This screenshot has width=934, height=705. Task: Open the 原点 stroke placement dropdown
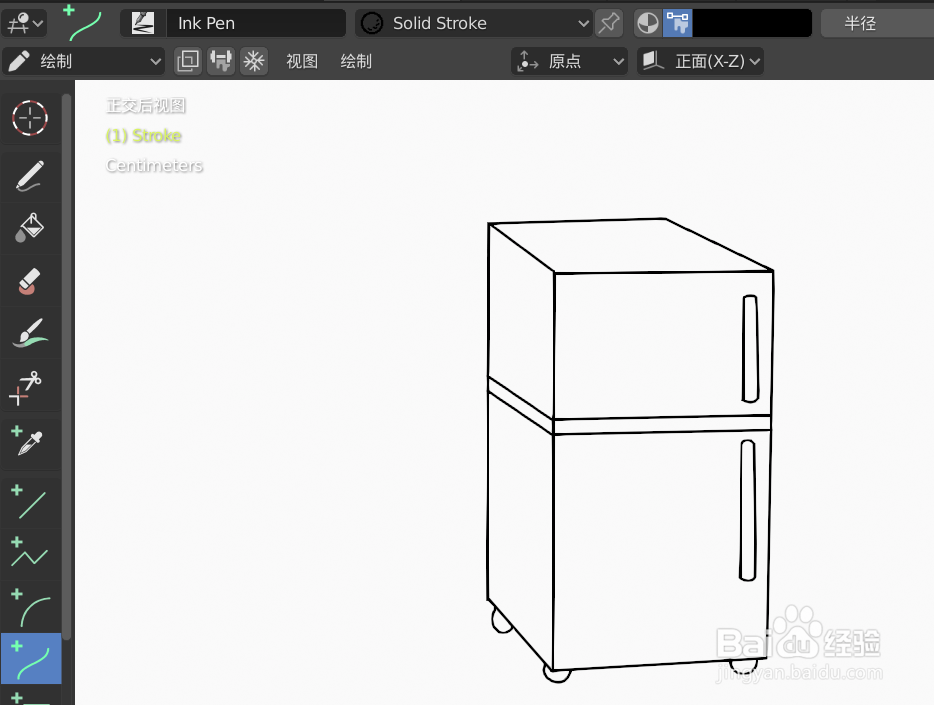point(569,61)
